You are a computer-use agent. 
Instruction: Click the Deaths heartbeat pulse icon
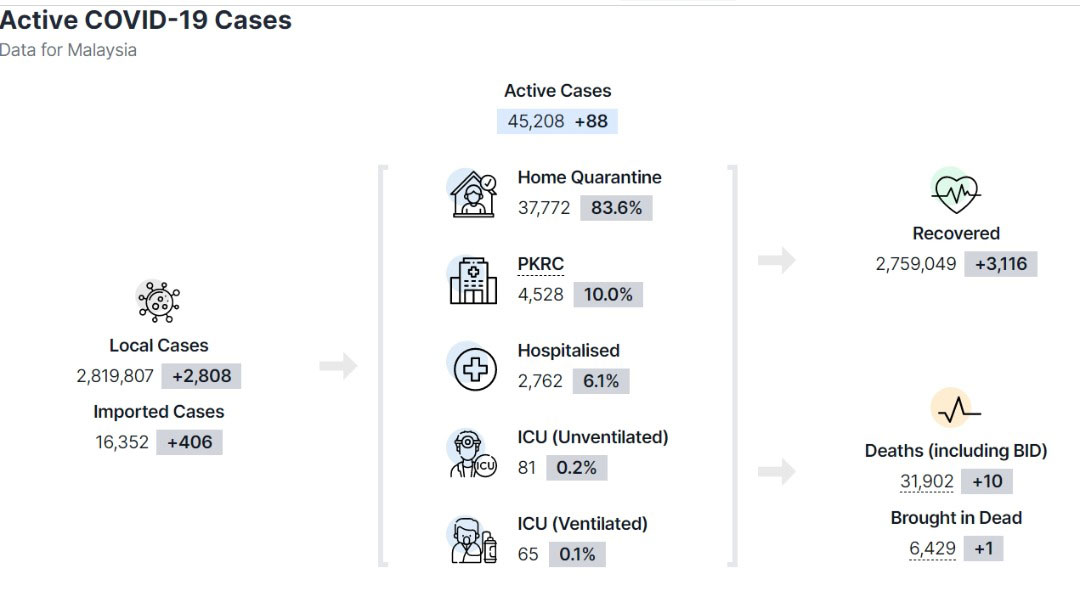[x=955, y=408]
